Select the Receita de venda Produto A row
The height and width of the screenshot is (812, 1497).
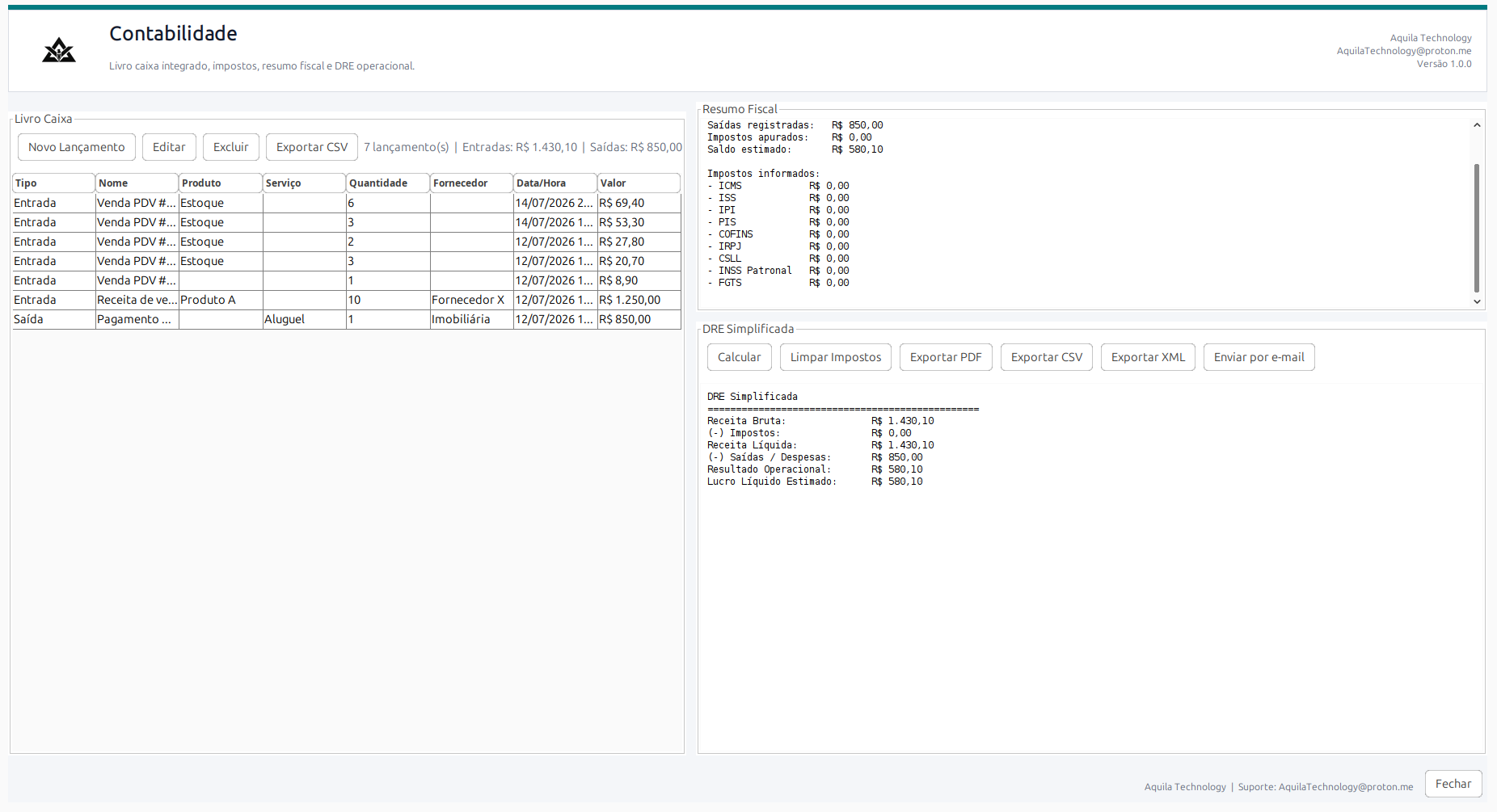click(x=347, y=300)
